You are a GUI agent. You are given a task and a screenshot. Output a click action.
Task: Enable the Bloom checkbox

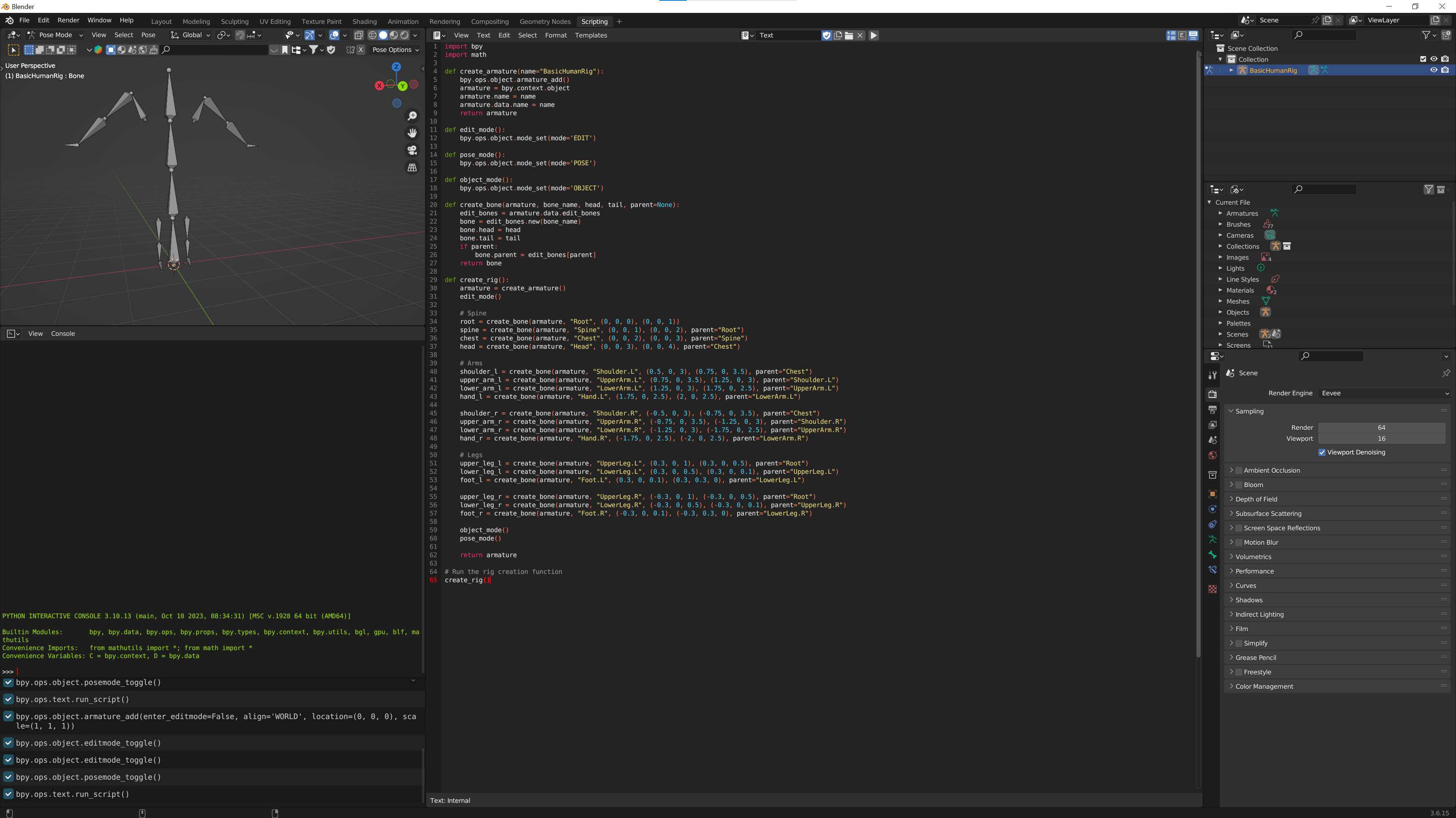tap(1239, 485)
